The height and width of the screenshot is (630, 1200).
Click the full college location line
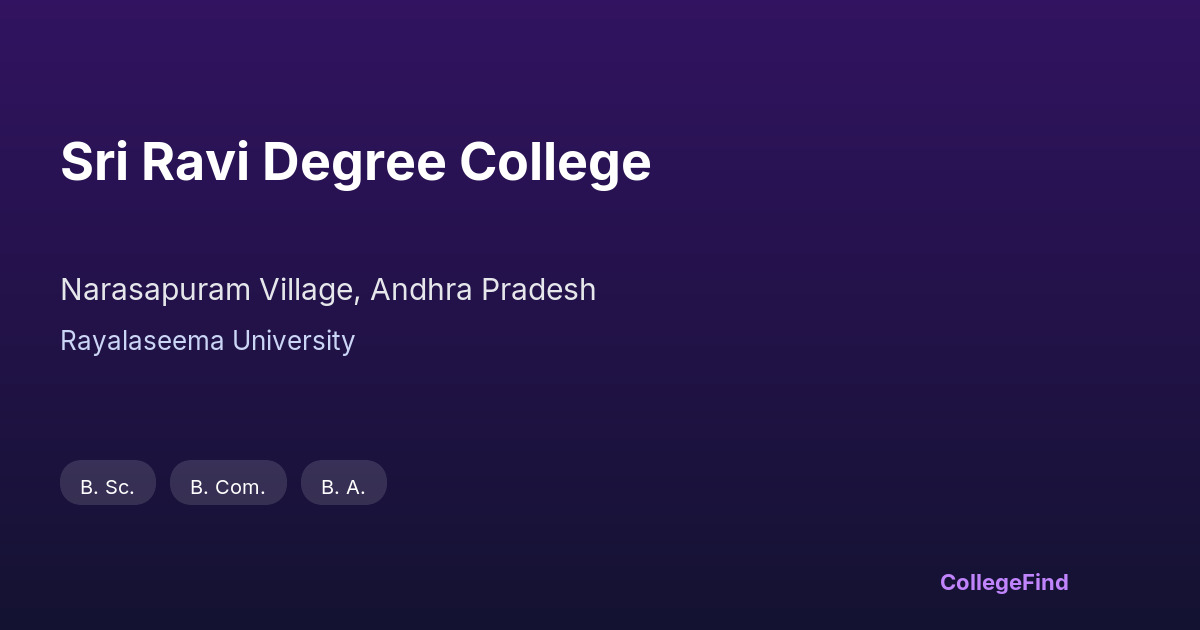328,290
